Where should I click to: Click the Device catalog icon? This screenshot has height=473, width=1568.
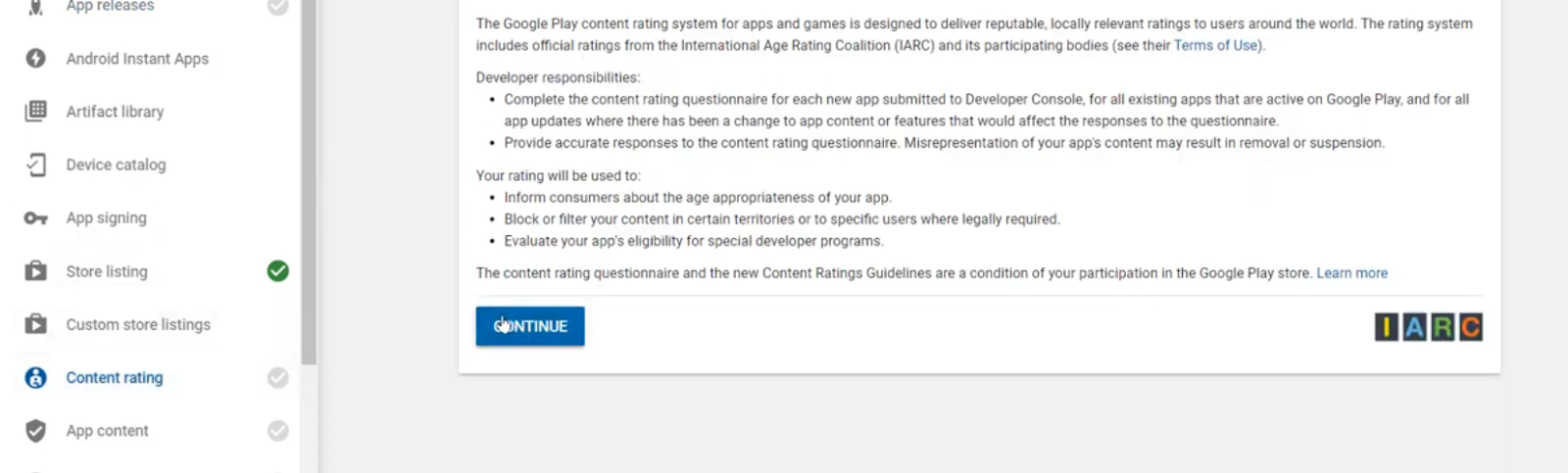(x=35, y=165)
